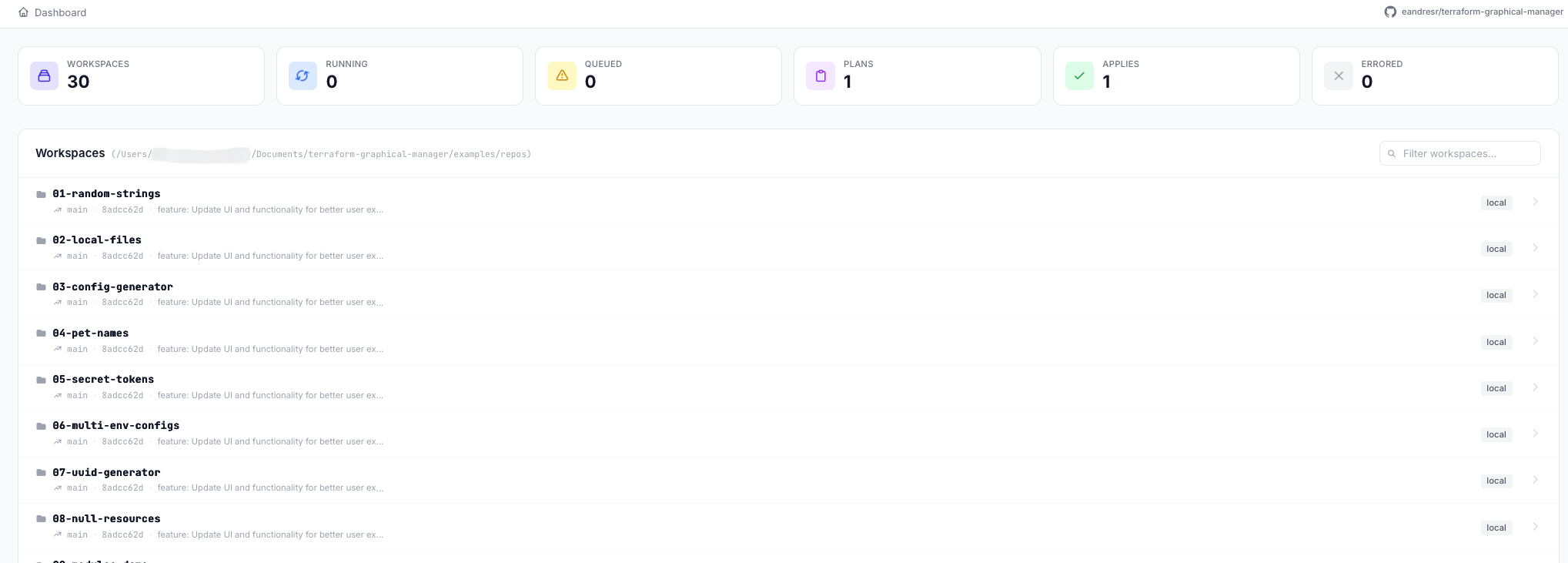
Task: Click the Applies checkmark icon
Action: (1079, 75)
